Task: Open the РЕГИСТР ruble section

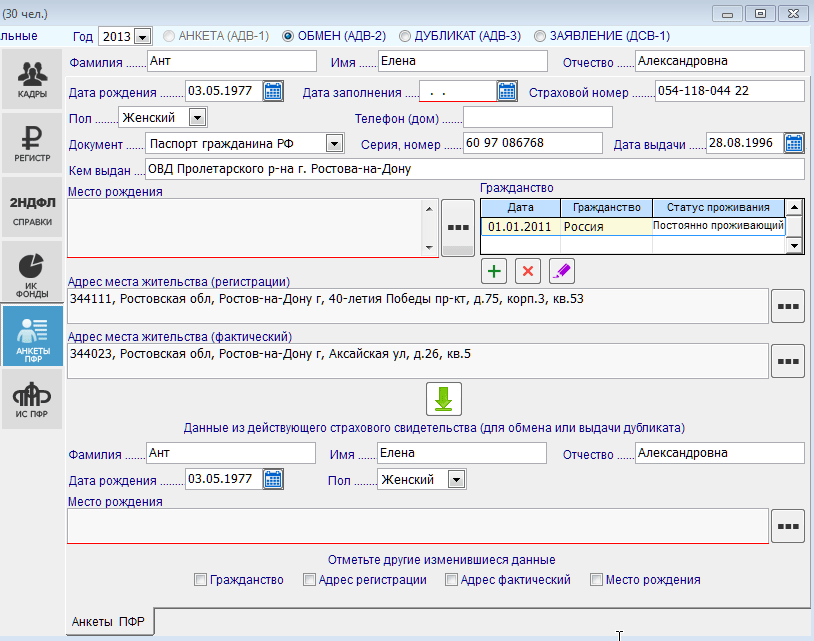Action: 32,143
